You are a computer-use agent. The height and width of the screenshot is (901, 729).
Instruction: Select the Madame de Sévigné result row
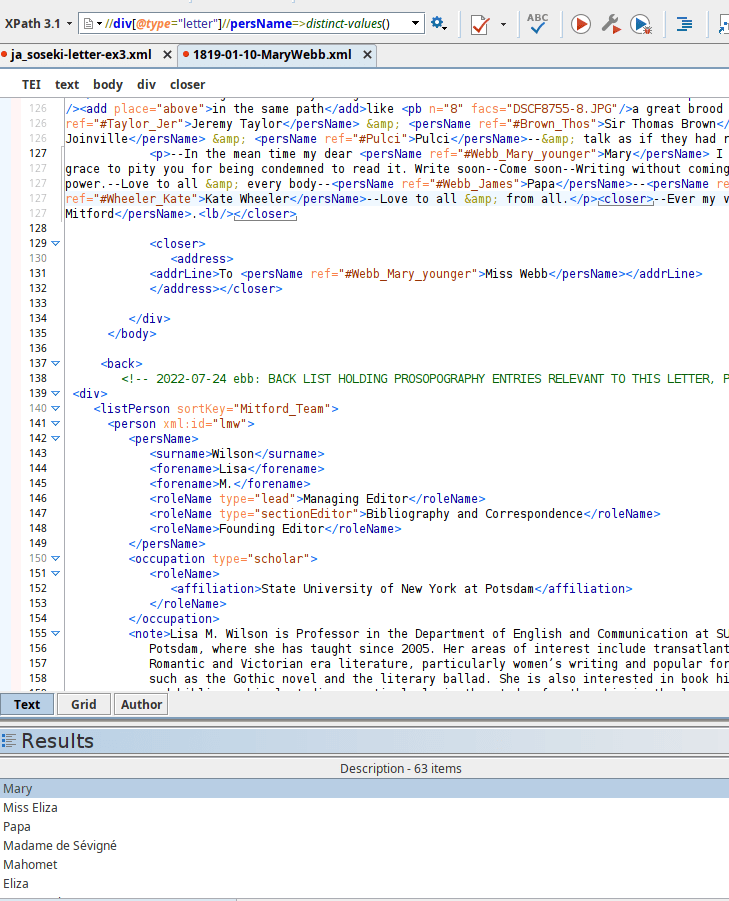pos(364,845)
